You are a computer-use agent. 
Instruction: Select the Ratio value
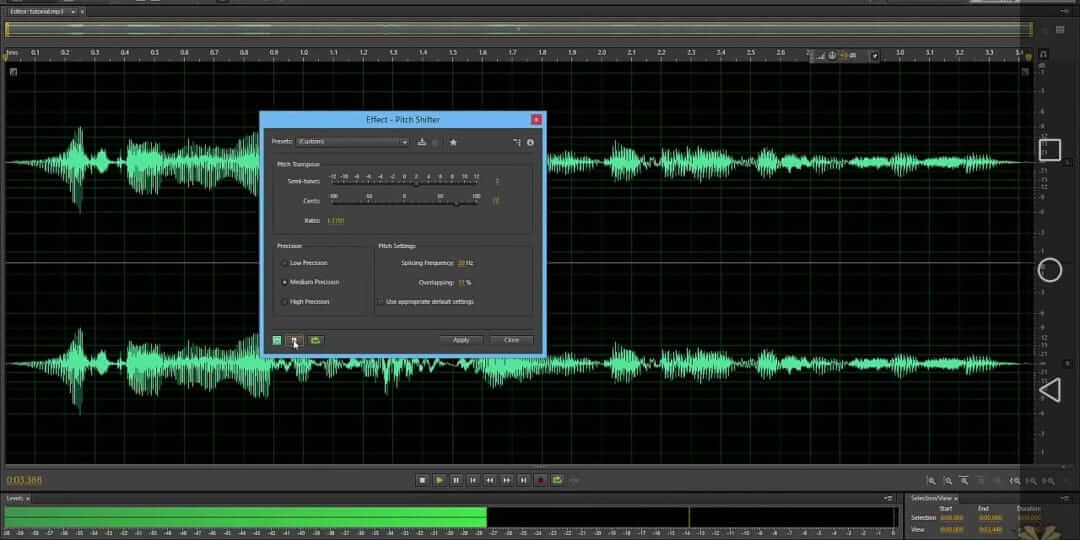tap(335, 220)
